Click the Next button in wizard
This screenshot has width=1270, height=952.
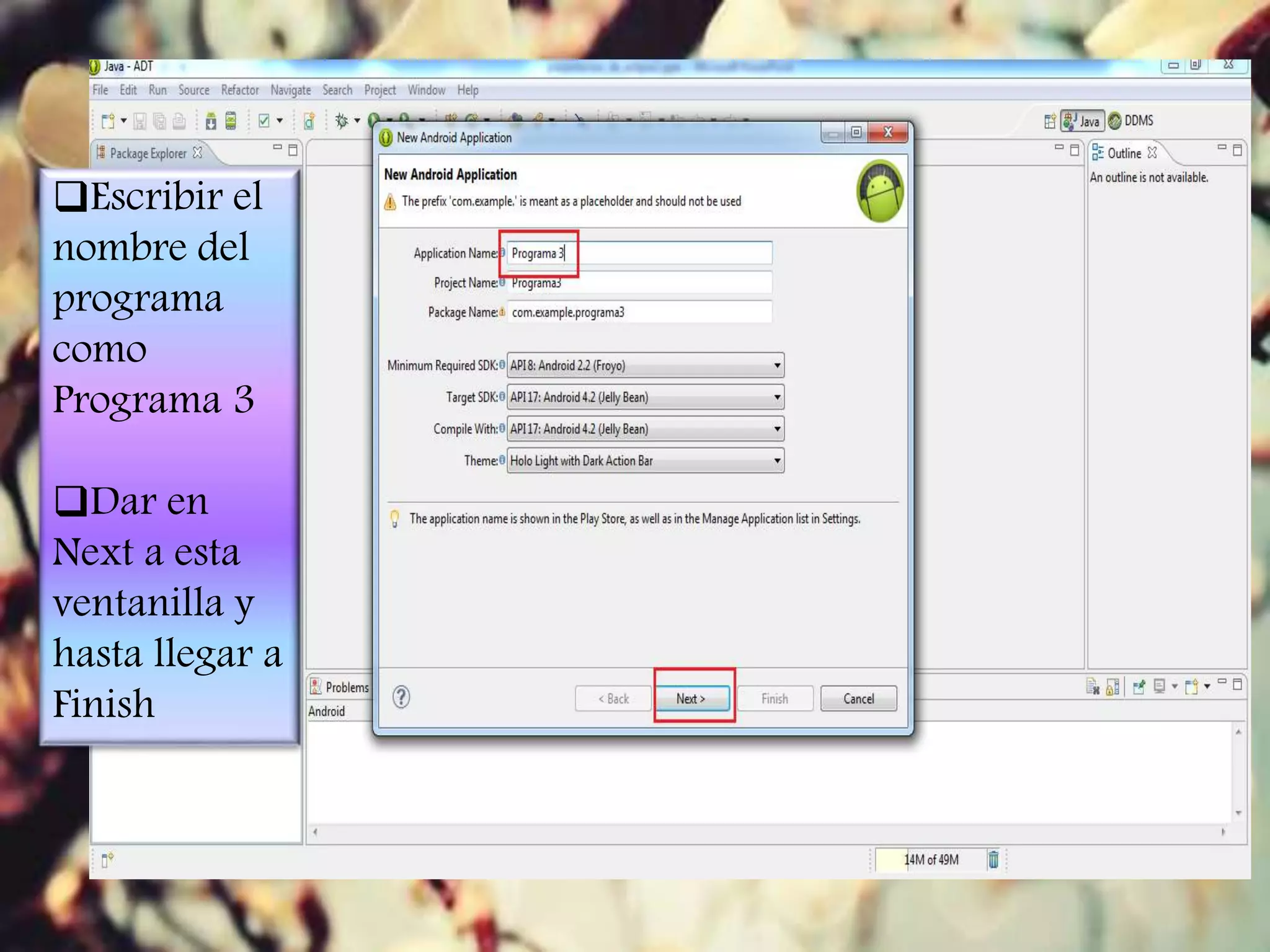click(x=693, y=699)
